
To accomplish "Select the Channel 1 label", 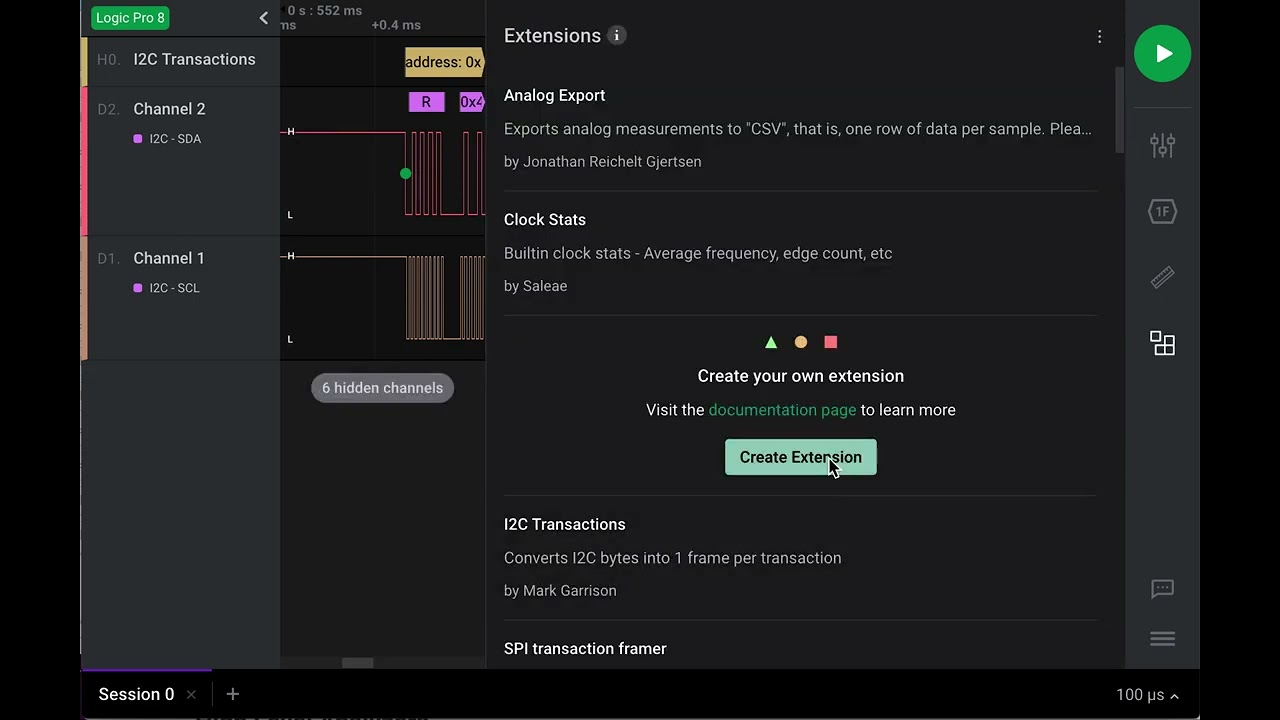I will [169, 258].
